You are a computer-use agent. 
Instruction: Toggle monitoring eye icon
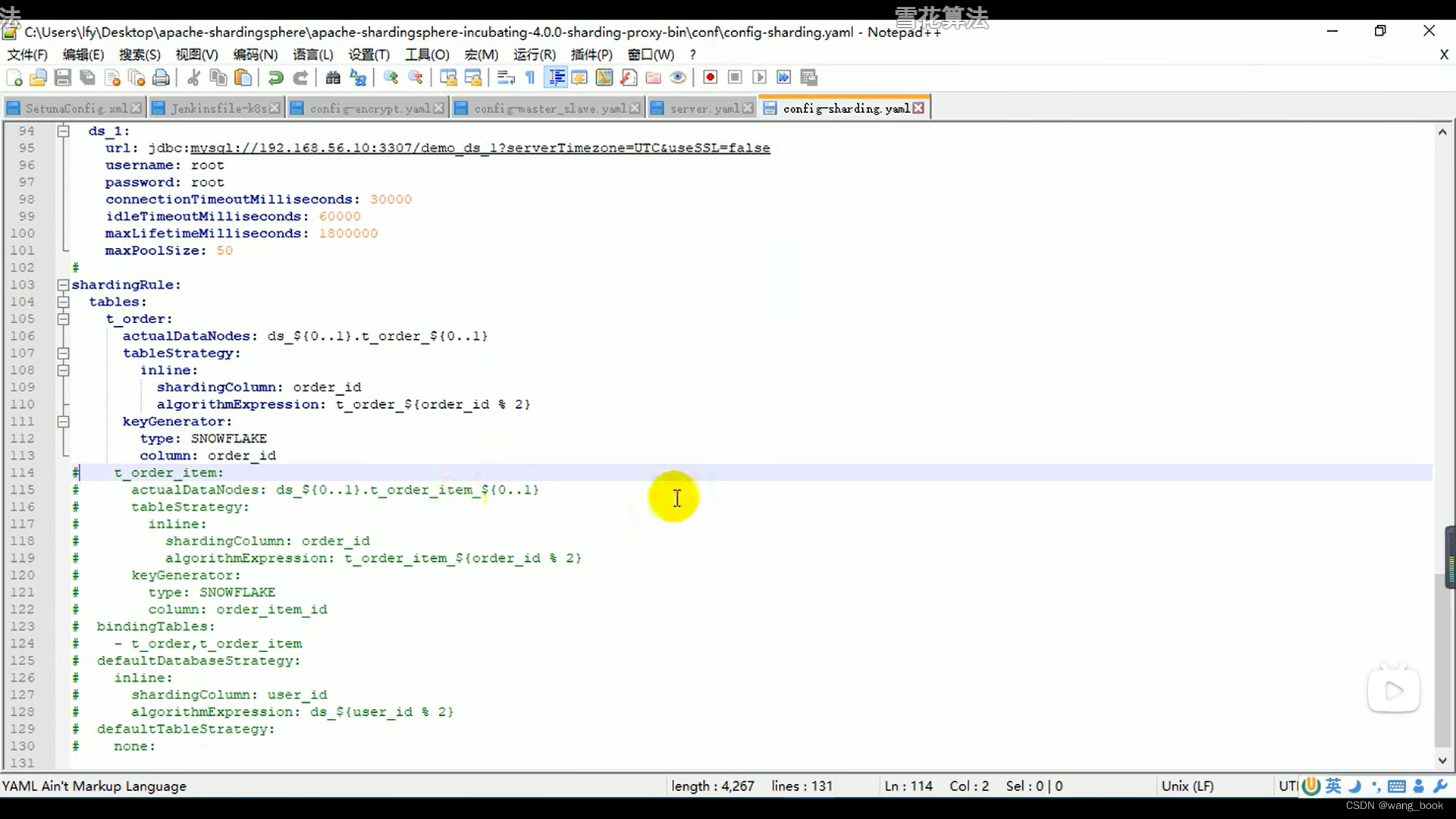678,77
